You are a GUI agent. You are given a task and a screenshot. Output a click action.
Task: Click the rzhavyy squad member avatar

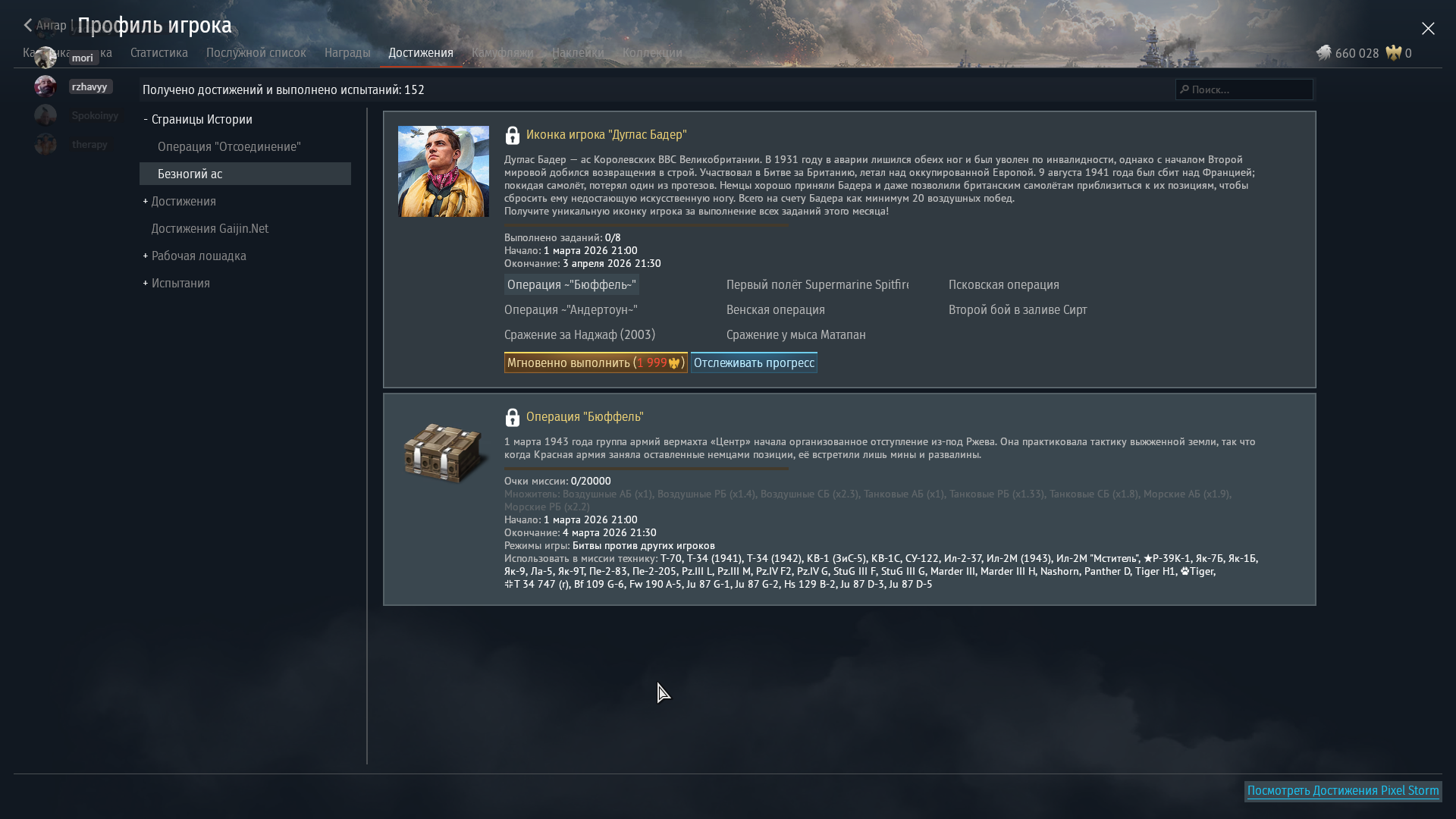[45, 86]
